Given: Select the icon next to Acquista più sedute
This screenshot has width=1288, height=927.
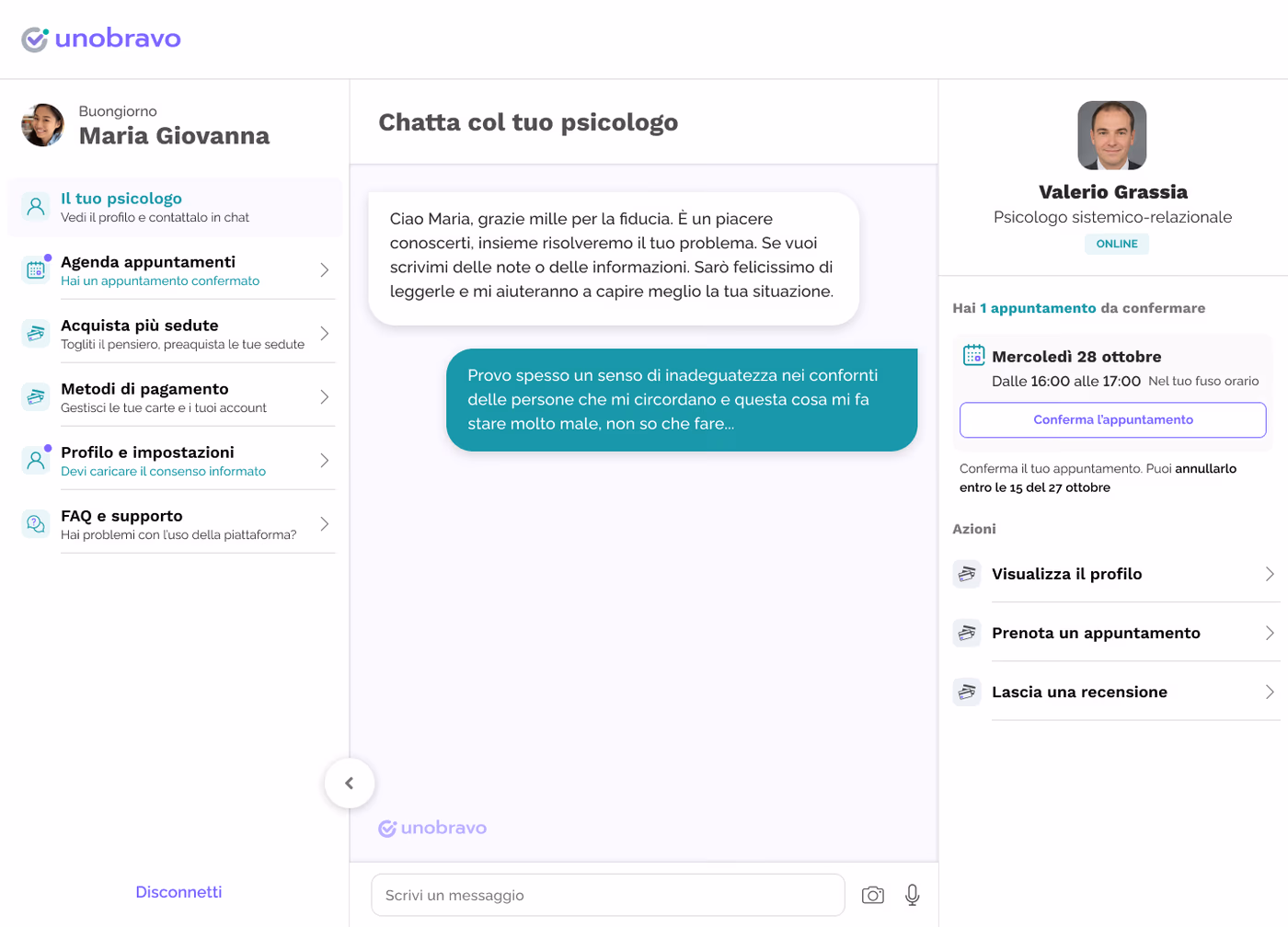Looking at the screenshot, I should (35, 332).
